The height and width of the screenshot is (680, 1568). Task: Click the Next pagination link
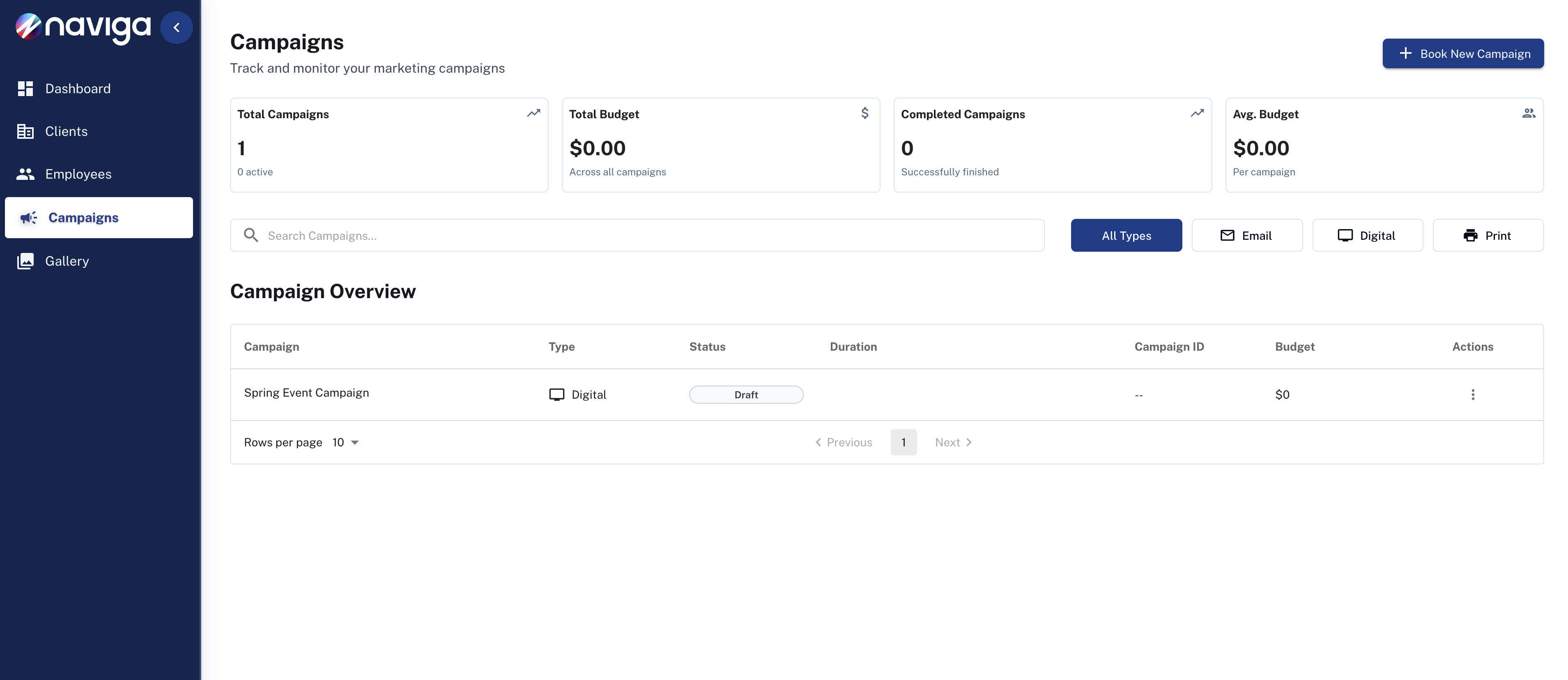pyautogui.click(x=953, y=443)
